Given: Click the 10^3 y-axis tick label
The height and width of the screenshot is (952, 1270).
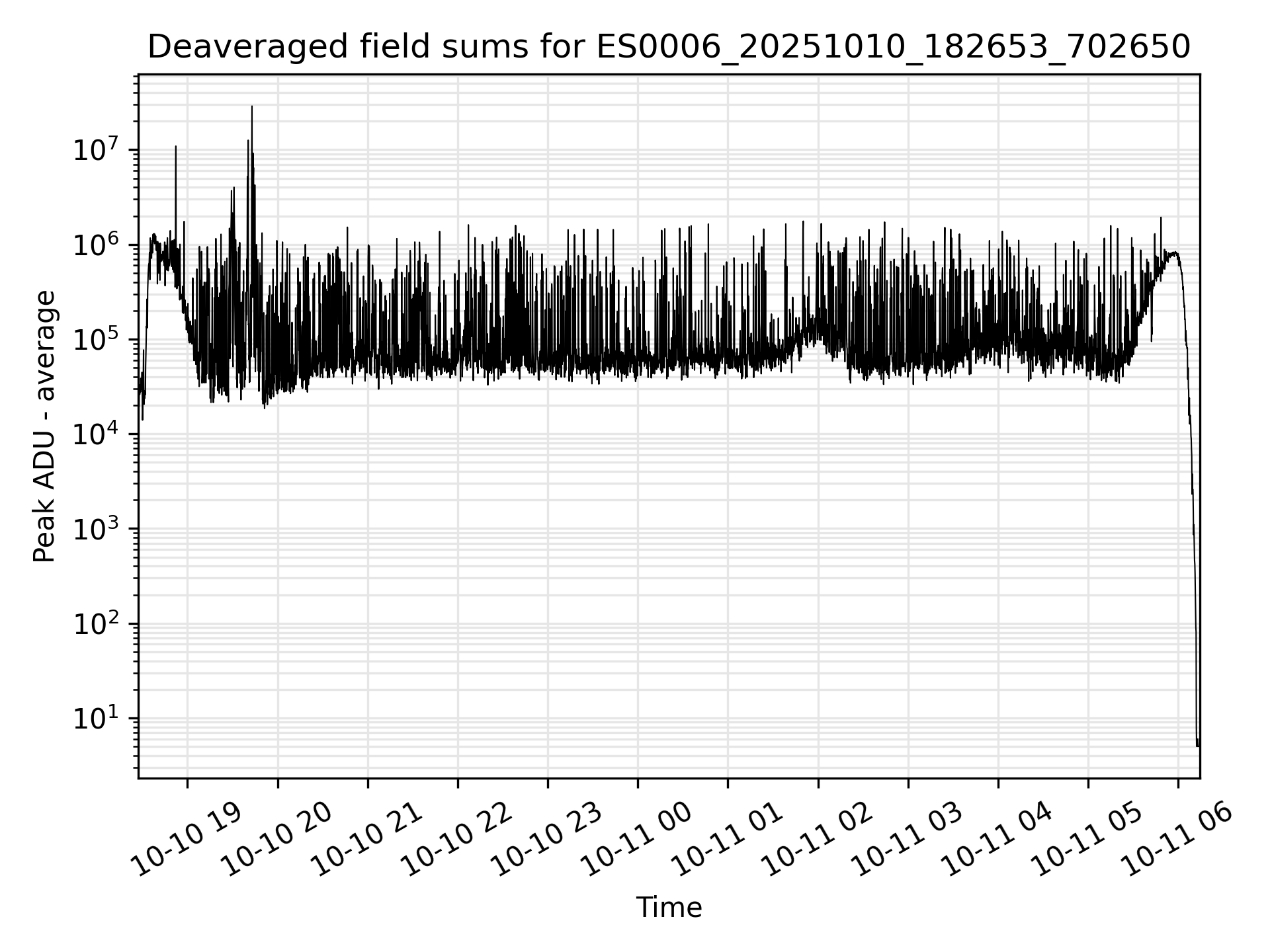Looking at the screenshot, I should (95, 529).
